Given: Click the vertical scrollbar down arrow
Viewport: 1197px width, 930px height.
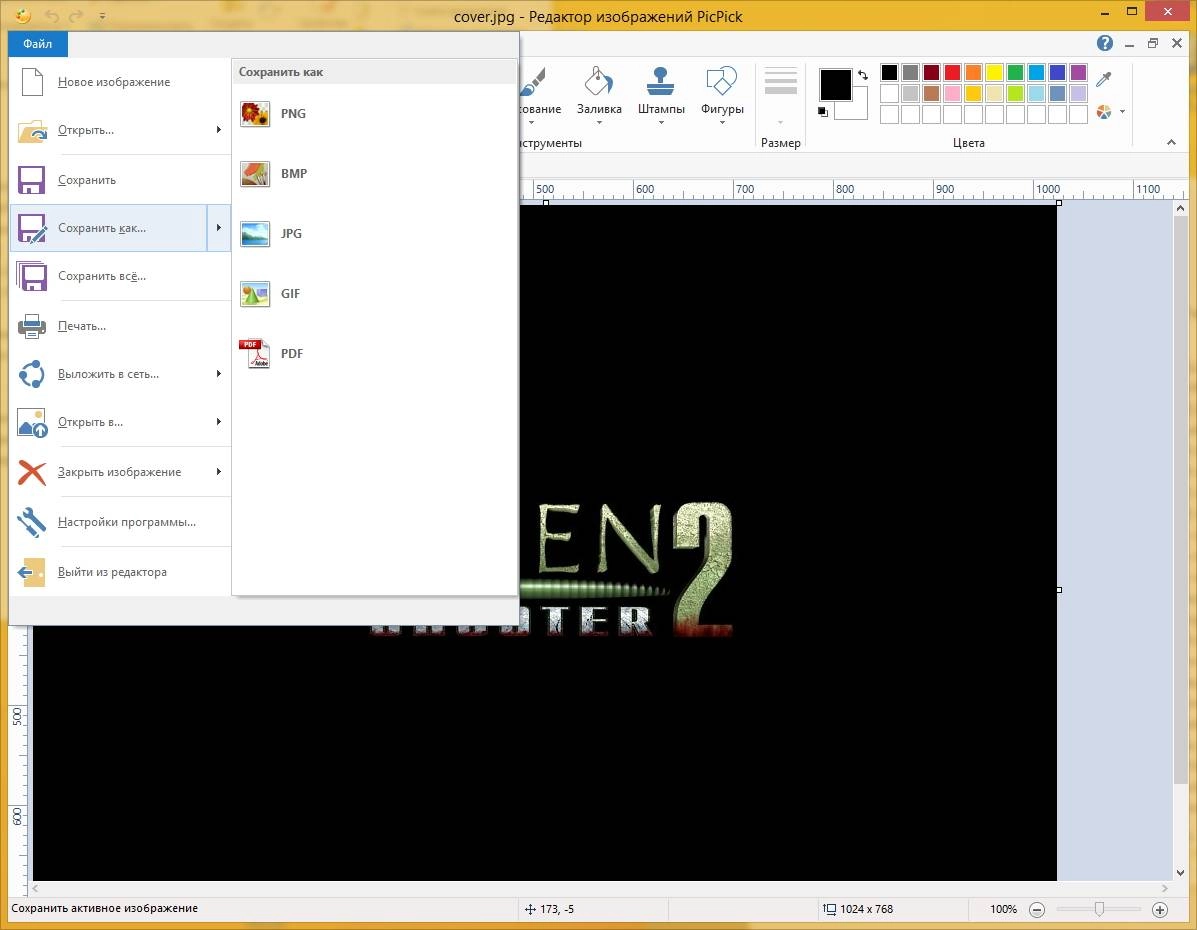Looking at the screenshot, I should tap(1180, 873).
